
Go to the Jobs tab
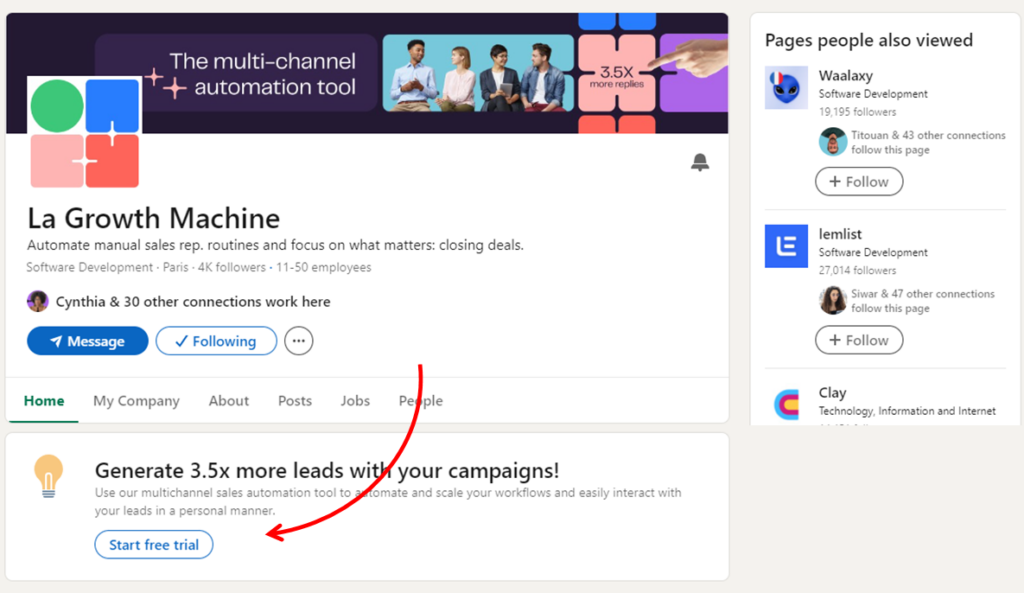click(355, 401)
